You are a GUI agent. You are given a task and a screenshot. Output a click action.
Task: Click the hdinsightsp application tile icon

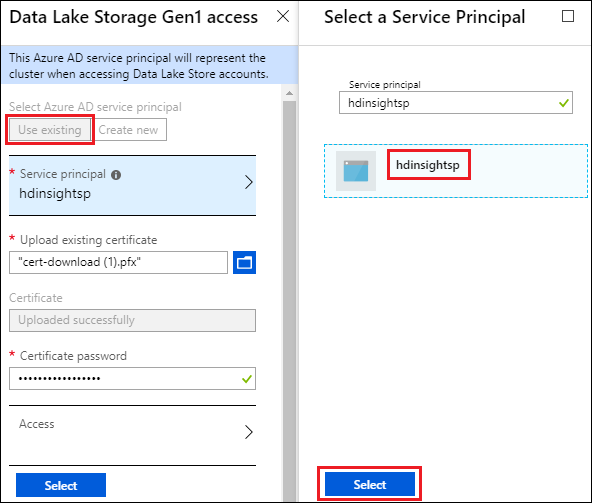[356, 171]
